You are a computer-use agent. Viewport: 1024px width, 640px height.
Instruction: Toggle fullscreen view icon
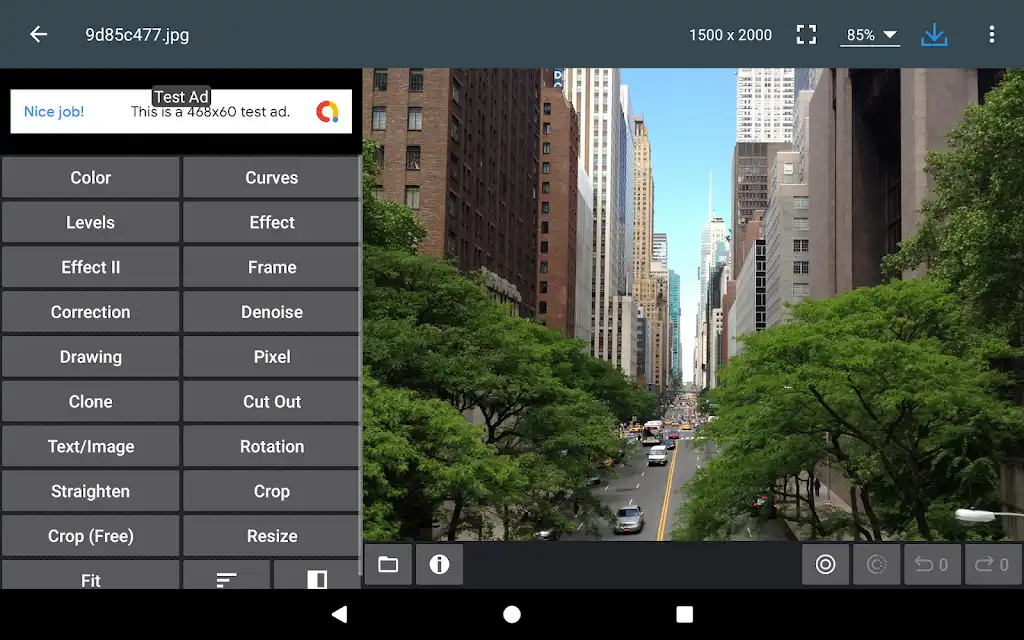coord(807,35)
